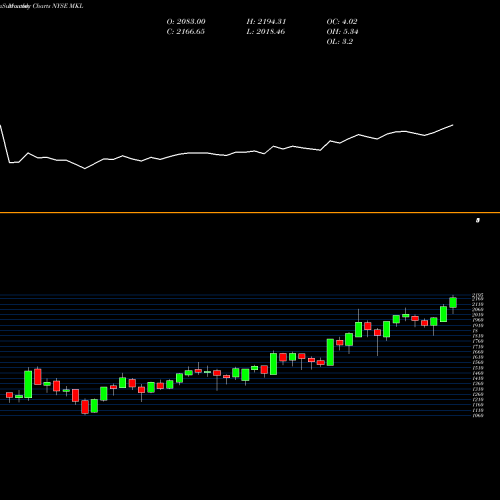
Task: Click the Charts NYSE MKL chart title
Action: [x=58, y=6]
